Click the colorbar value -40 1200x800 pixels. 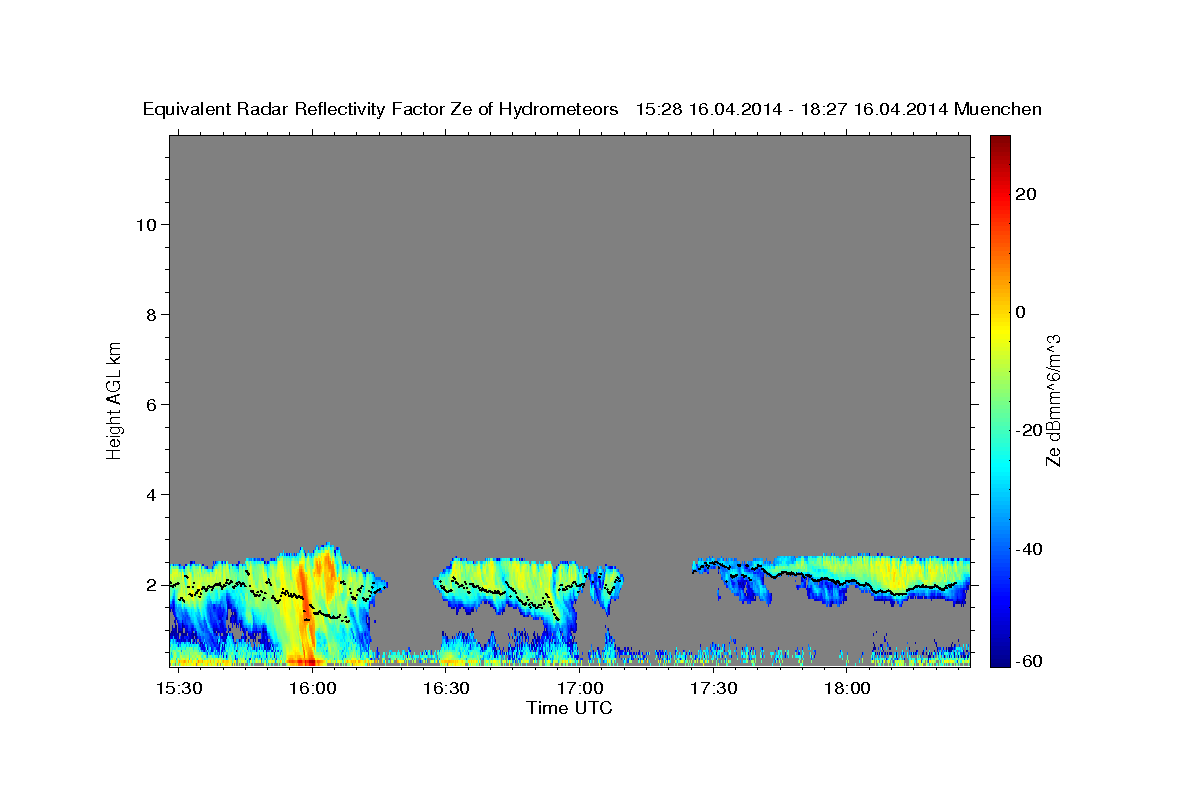[1027, 548]
